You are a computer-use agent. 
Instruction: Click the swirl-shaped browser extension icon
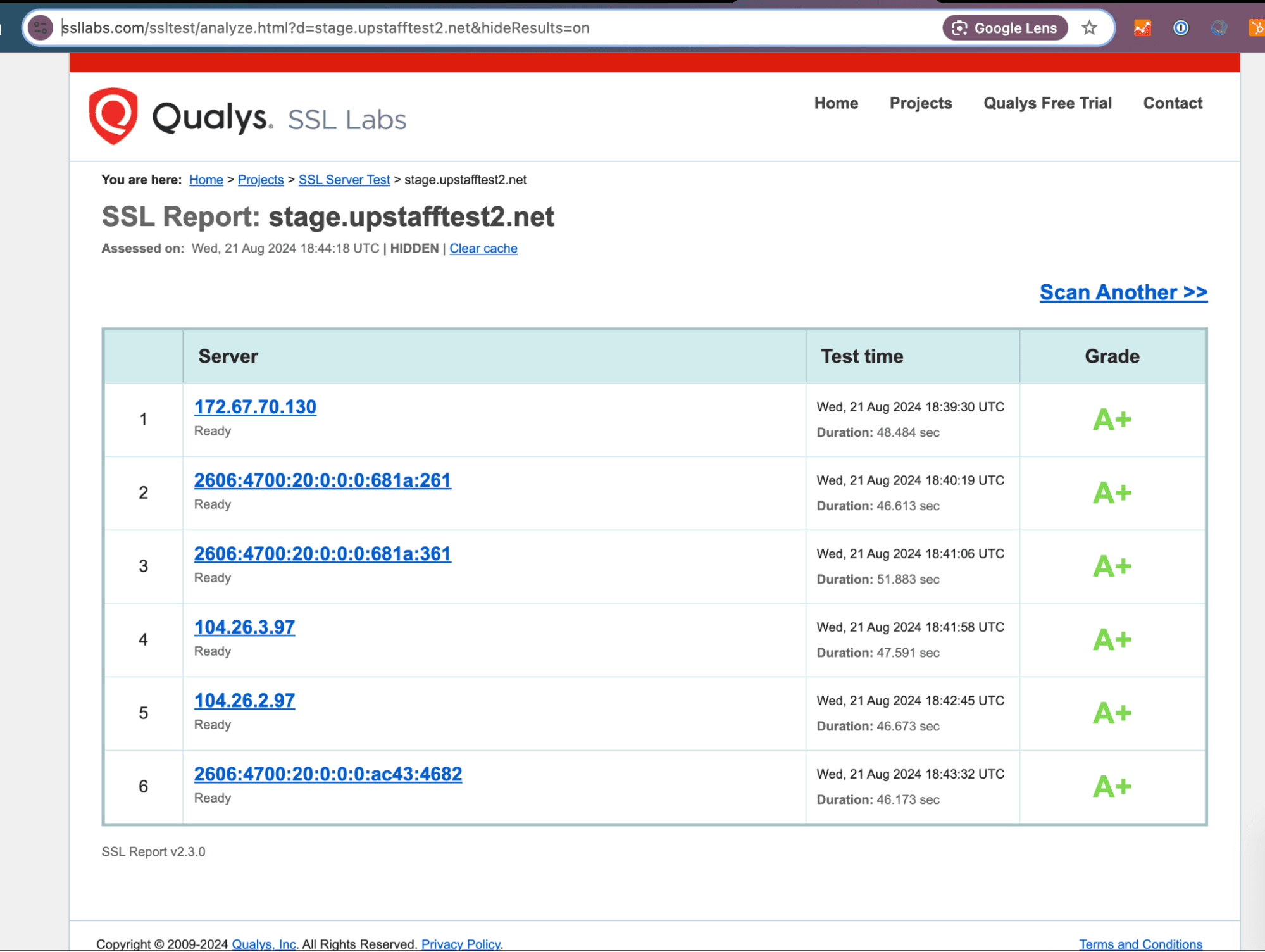click(x=1218, y=28)
